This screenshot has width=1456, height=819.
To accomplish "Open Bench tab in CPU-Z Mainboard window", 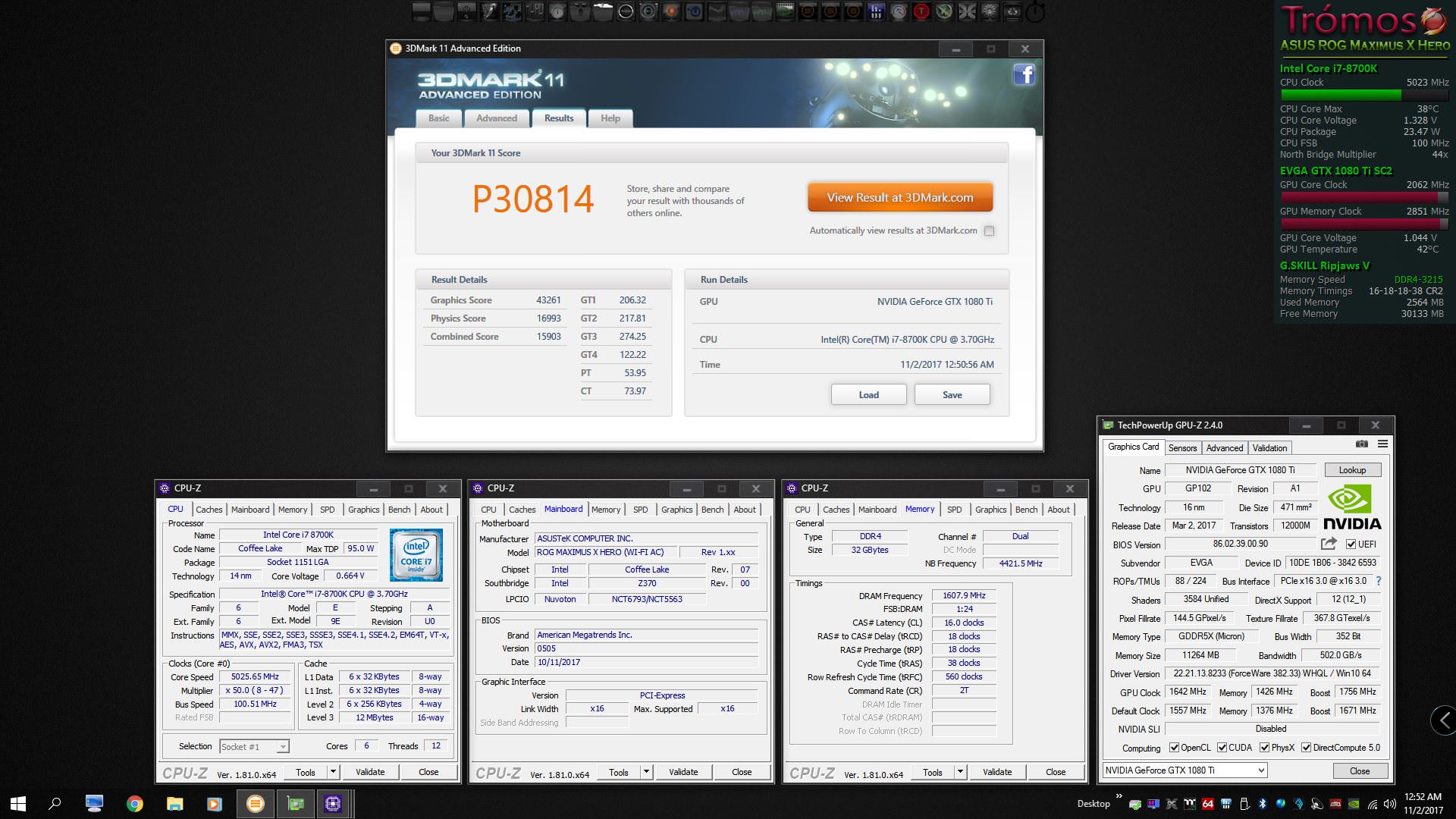I will [x=712, y=510].
